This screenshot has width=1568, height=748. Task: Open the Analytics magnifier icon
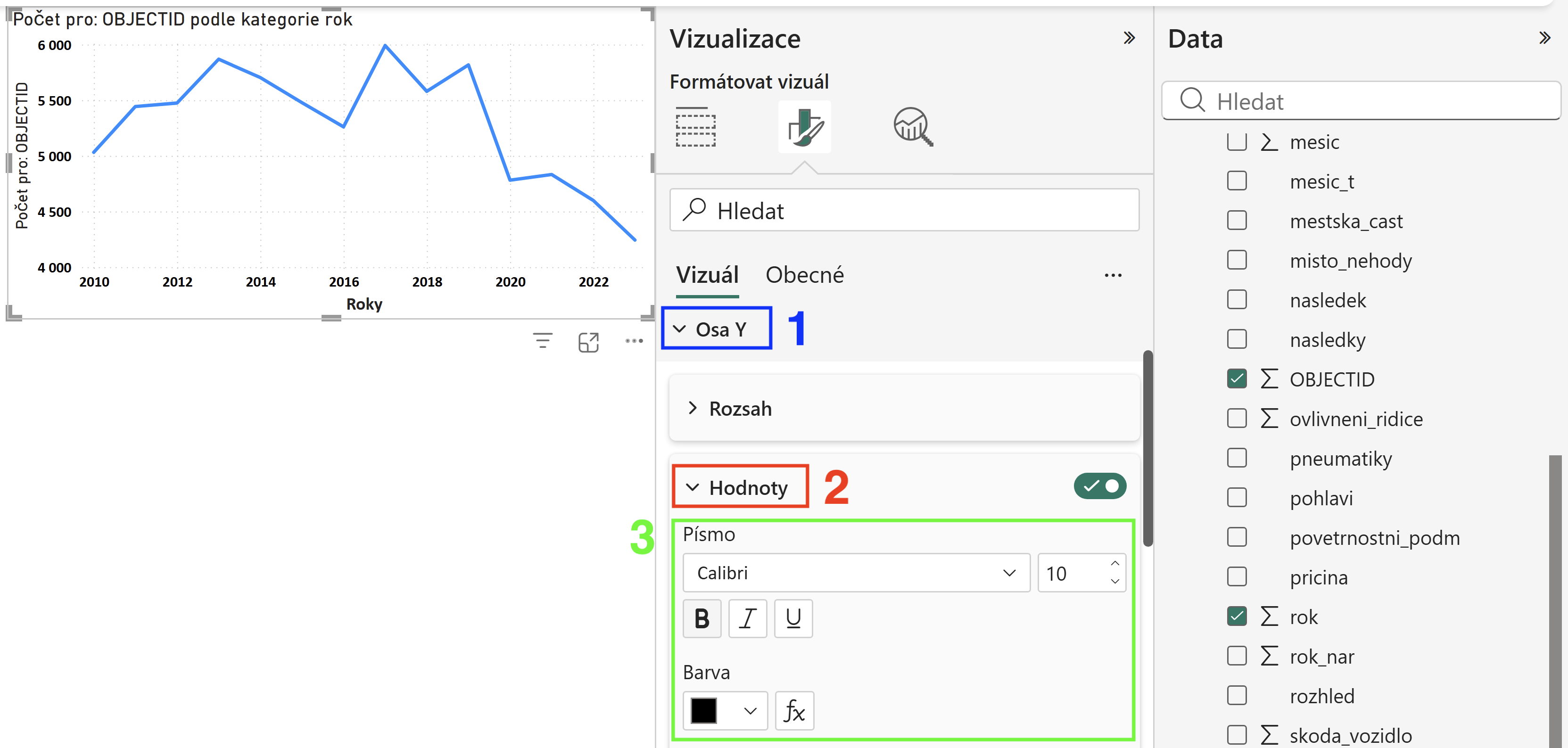click(x=913, y=127)
